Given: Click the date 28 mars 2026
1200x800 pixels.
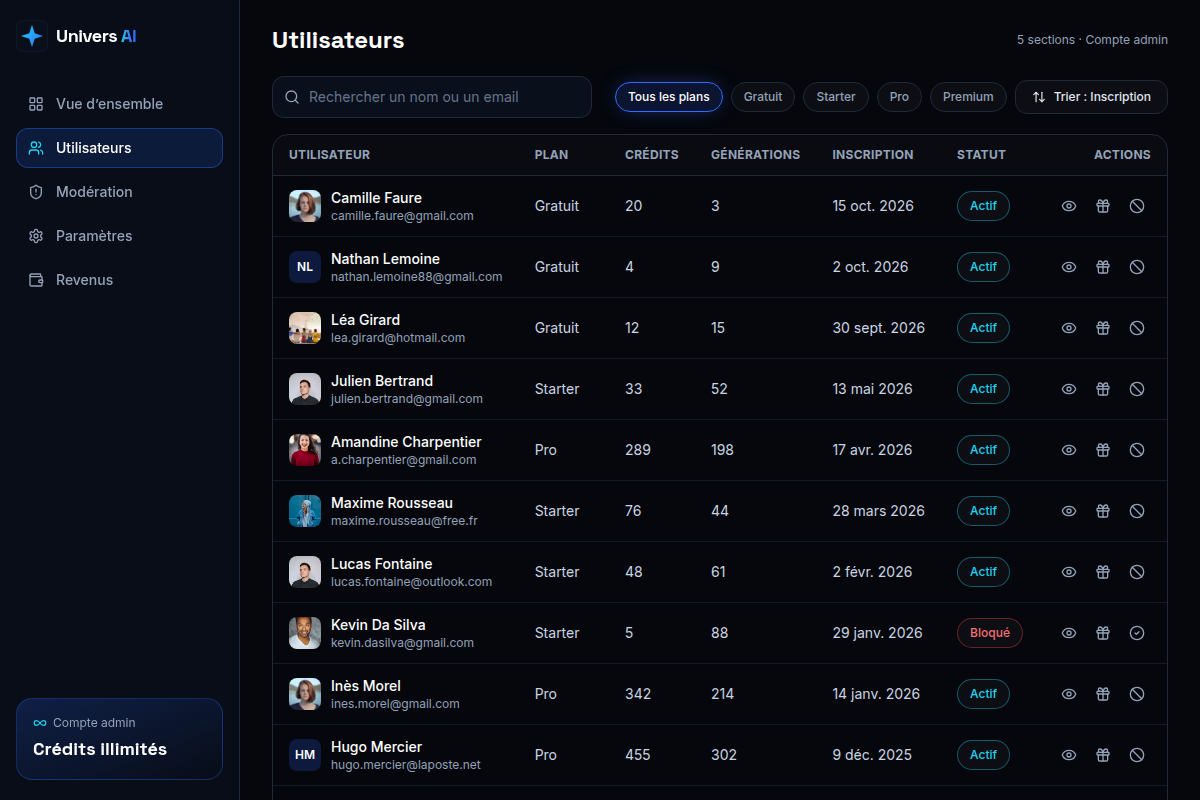Looking at the screenshot, I should [879, 511].
